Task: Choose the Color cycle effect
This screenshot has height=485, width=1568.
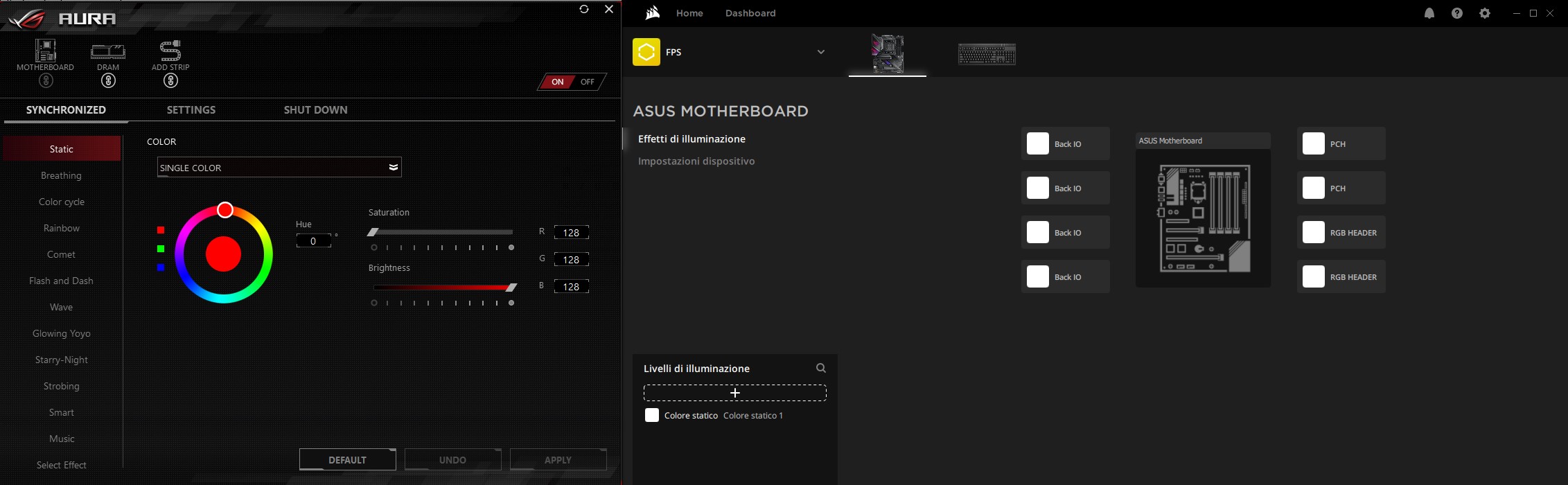Action: (x=62, y=202)
